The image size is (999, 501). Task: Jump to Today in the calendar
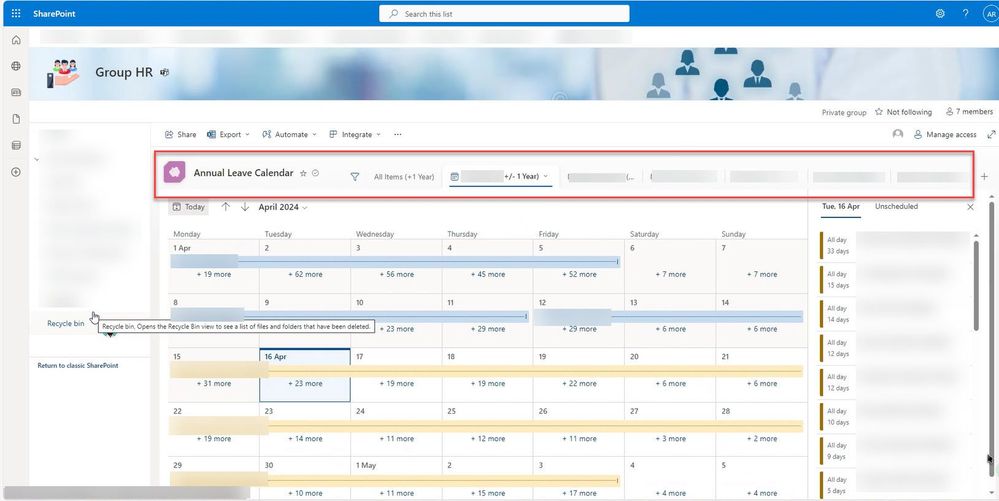point(189,207)
